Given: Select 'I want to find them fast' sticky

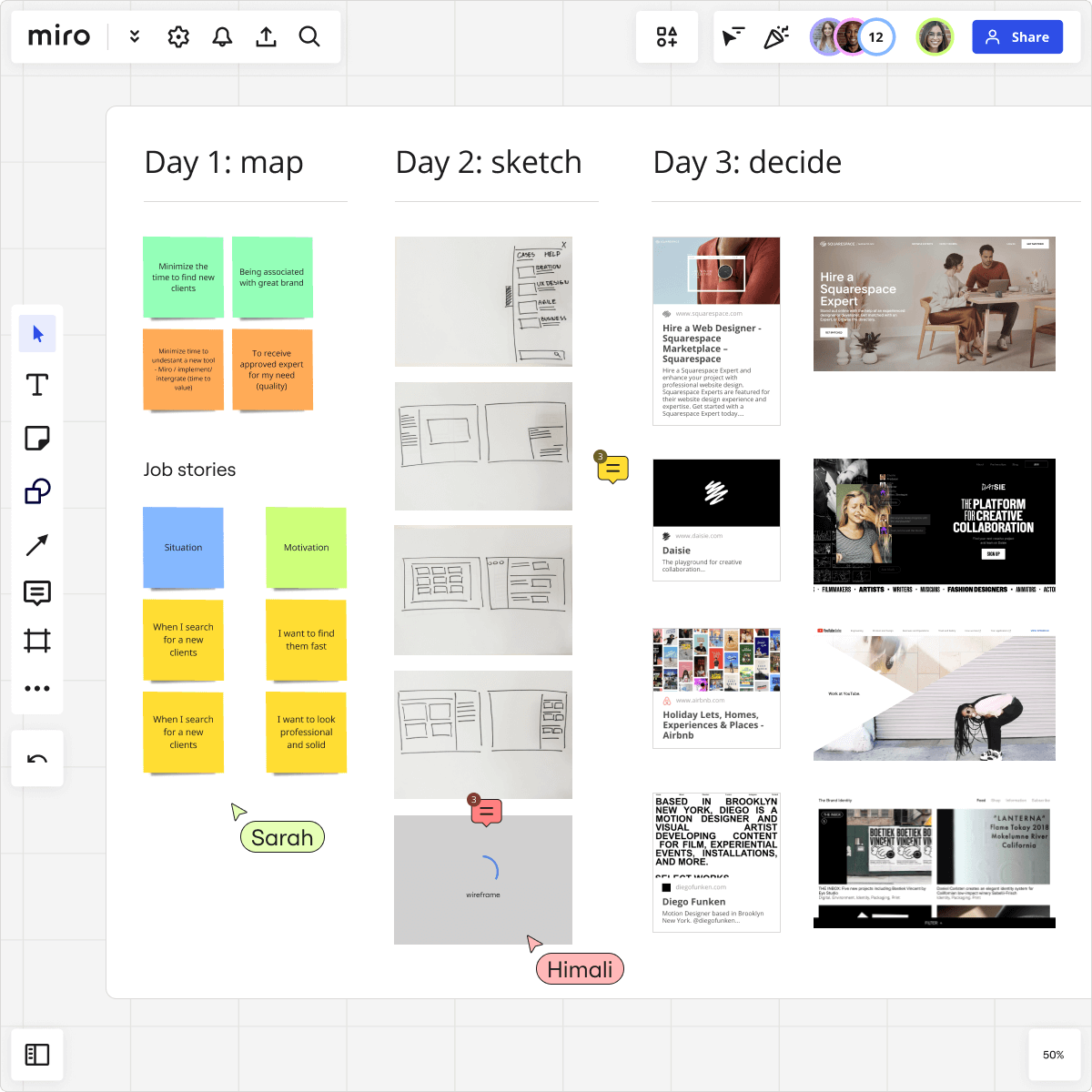Looking at the screenshot, I should pyautogui.click(x=306, y=640).
